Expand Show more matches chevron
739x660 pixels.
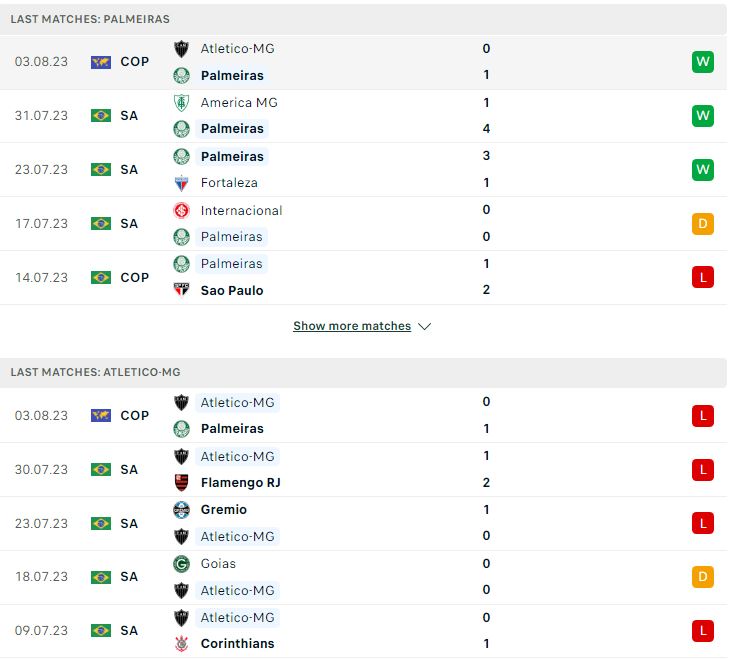tap(425, 327)
